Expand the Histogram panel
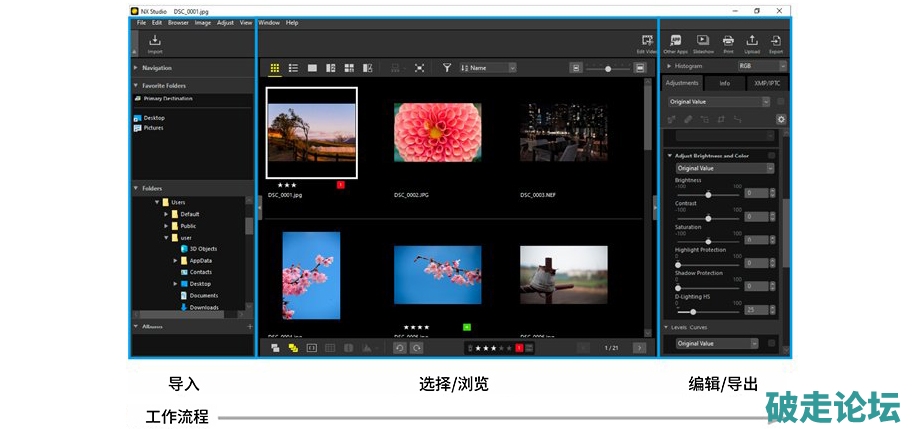 click(x=669, y=66)
